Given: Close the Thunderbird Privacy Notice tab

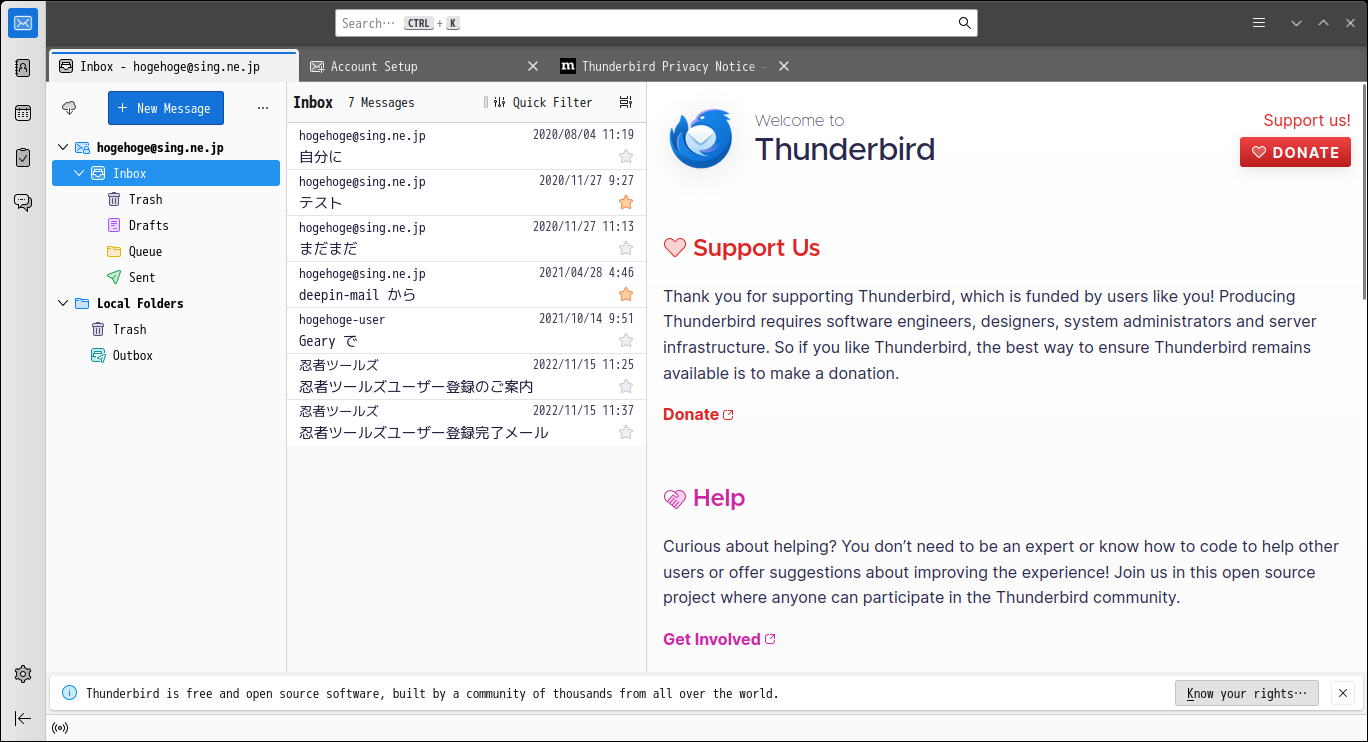Looking at the screenshot, I should click(784, 66).
